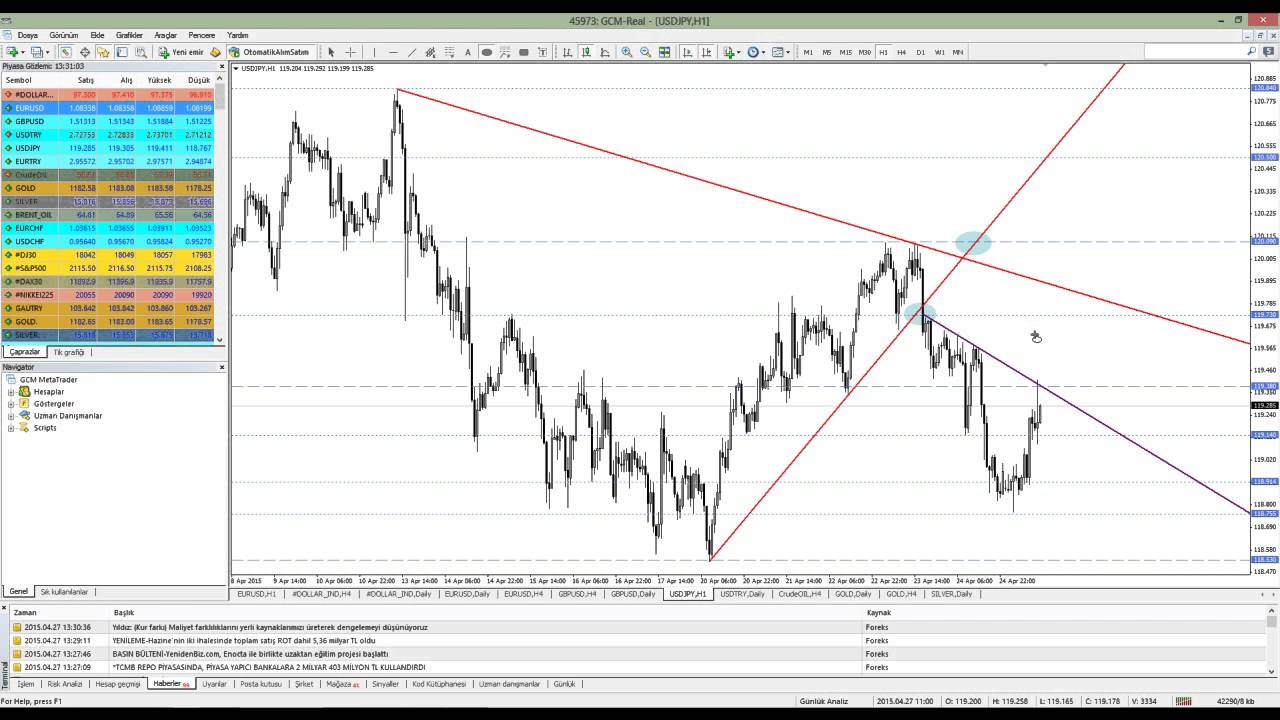Screen dimensions: 1280x720
Task: Toggle the Terminal panel icon
Action: point(122,52)
